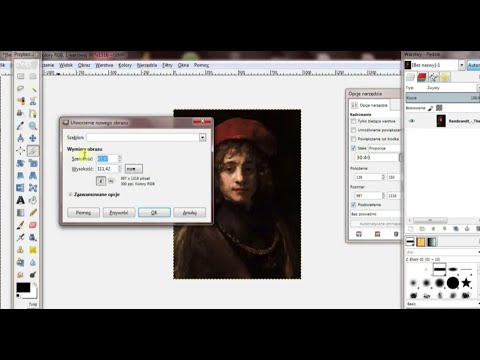
Task: Uncheck the 'Podświetlenie' checkbox
Action: 353,205
